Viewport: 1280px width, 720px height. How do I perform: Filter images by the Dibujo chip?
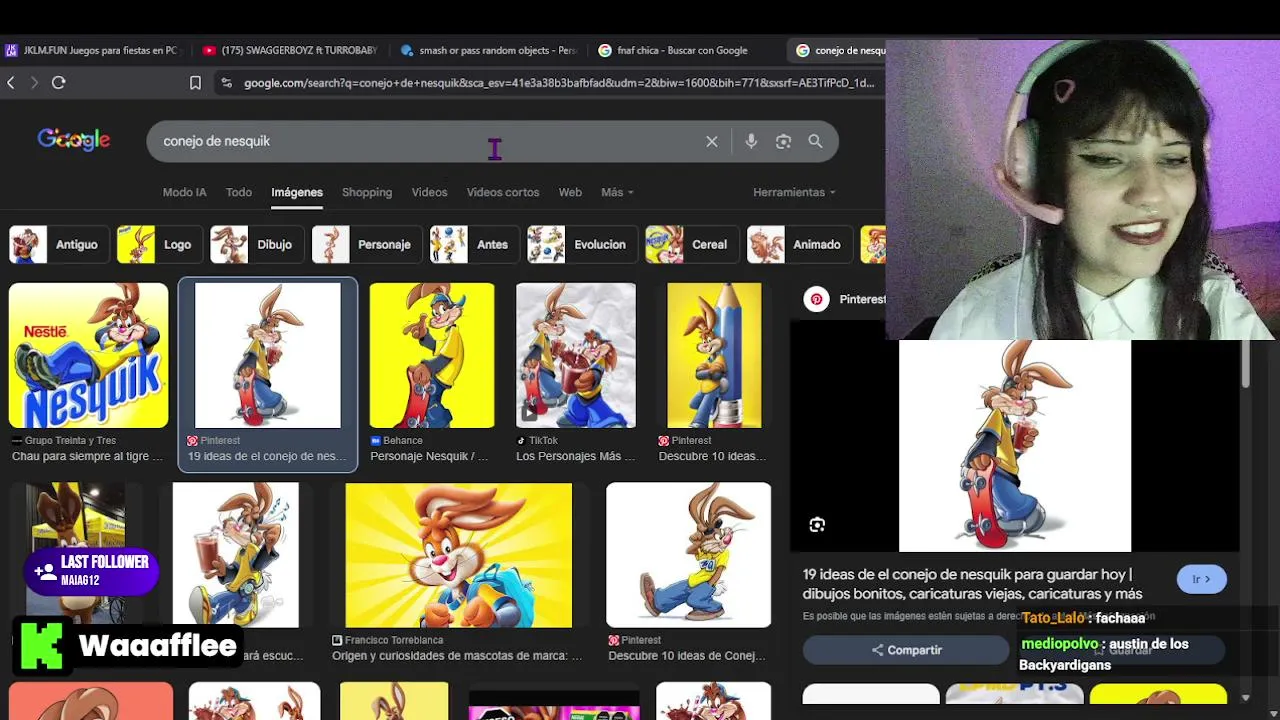(255, 244)
